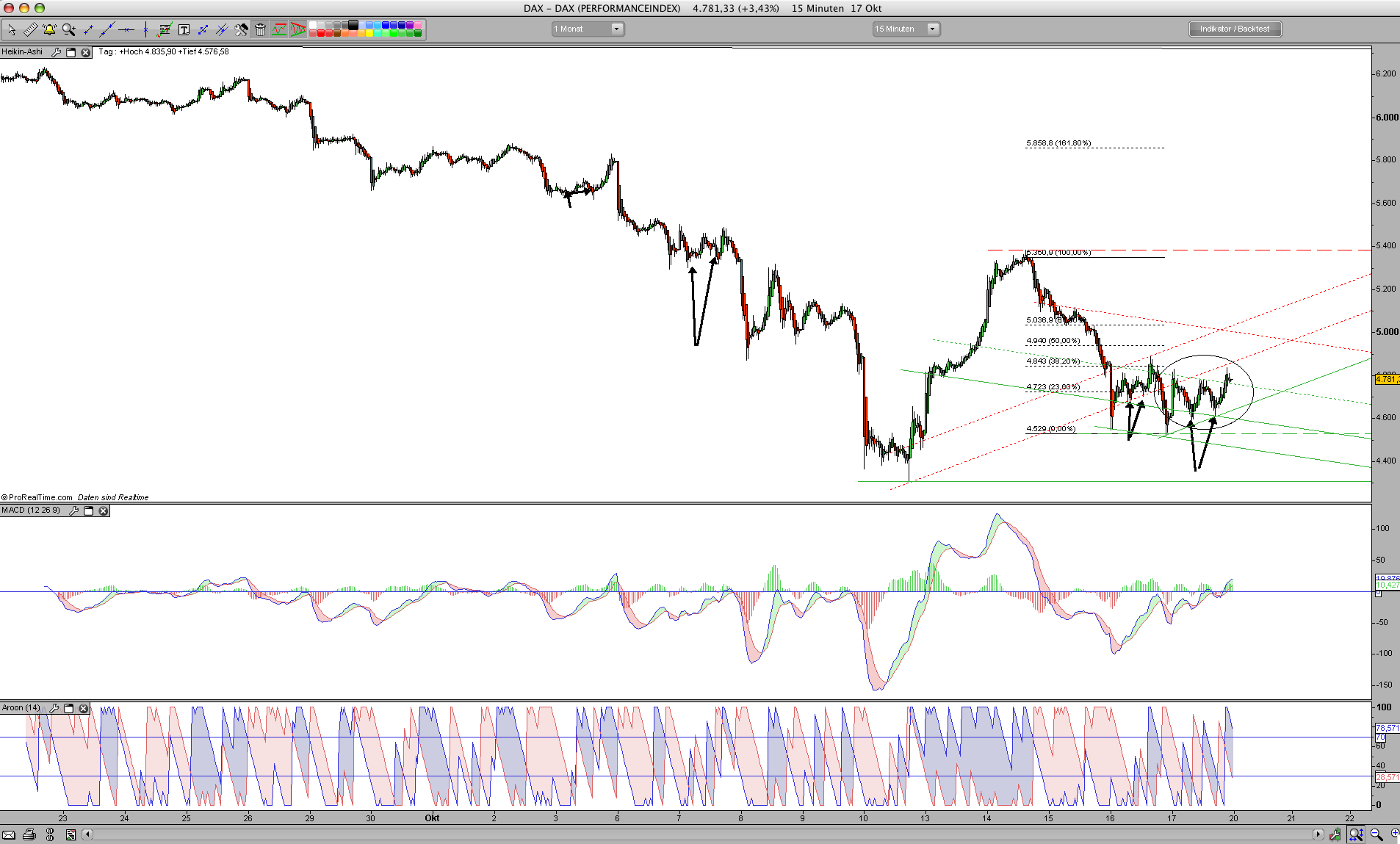Select the magnifier zoom-in tool
This screenshot has height=844, width=1400.
point(69,29)
